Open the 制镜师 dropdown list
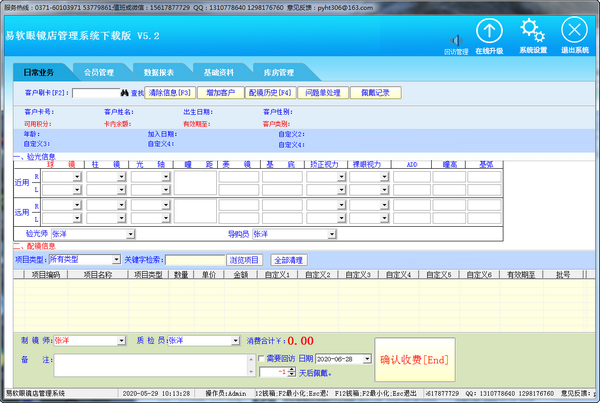The height and width of the screenshot is (403, 600). (x=124, y=340)
